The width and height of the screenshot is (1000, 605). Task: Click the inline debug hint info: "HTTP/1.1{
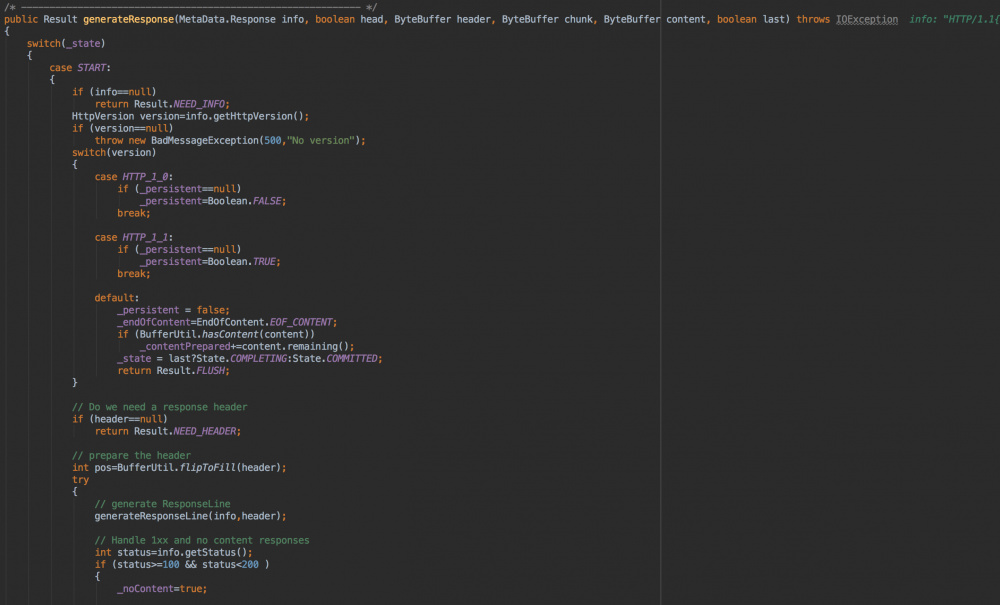[x=954, y=19]
